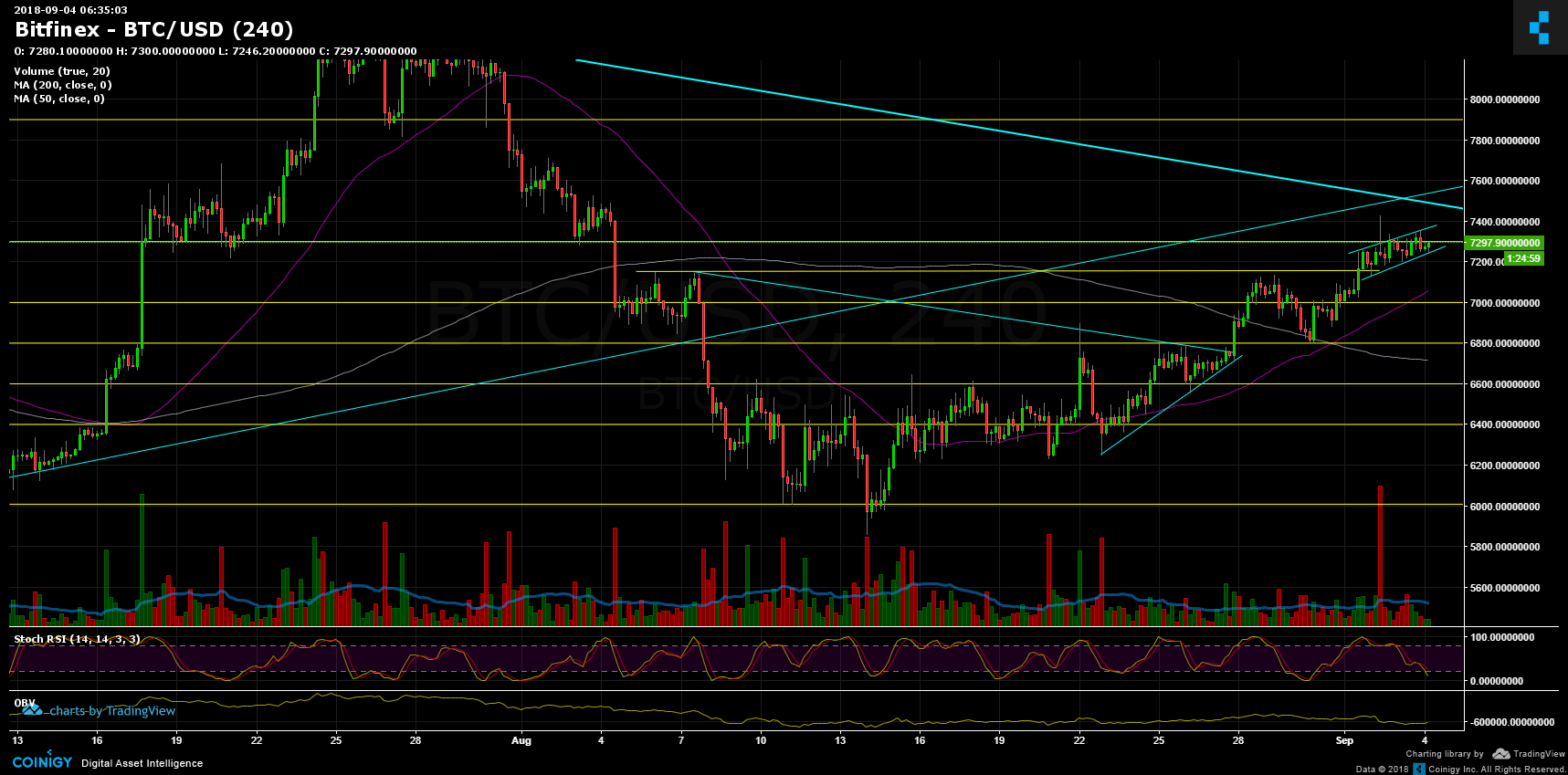Click the 'Sep' label on the time axis
This screenshot has height=775, width=1568.
point(1344,740)
